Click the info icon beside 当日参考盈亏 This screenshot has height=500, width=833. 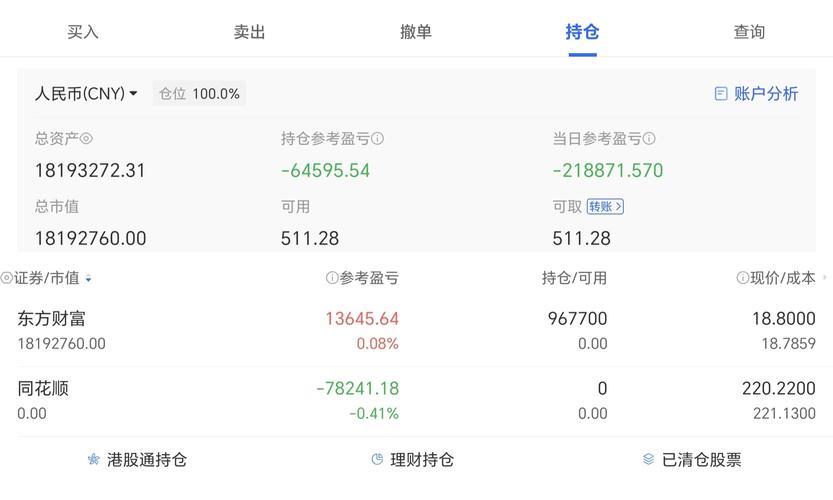point(649,139)
